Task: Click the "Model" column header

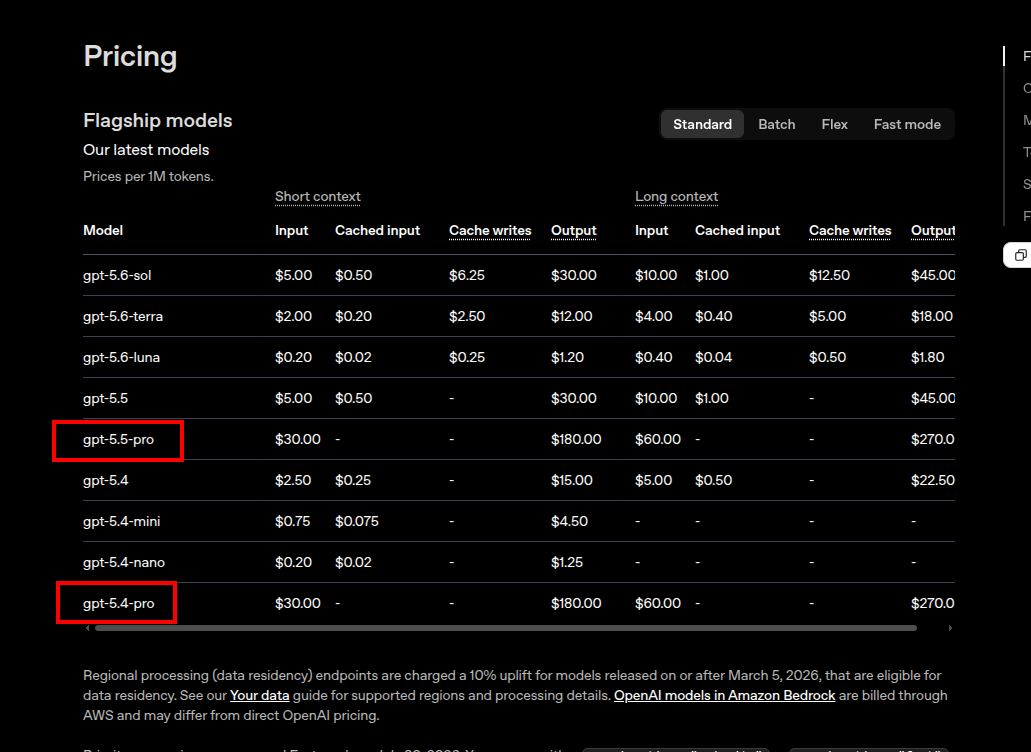Action: coord(103,231)
